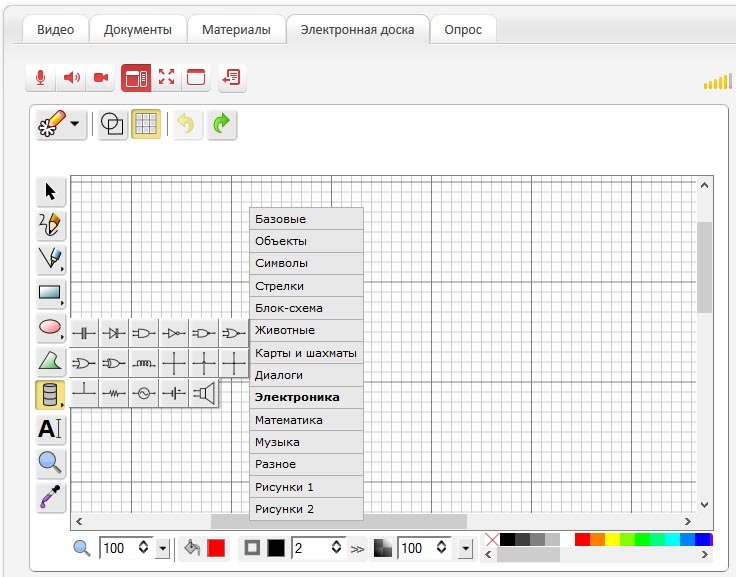Open the Материалы tab
The width and height of the screenshot is (736, 577).
[x=236, y=30]
